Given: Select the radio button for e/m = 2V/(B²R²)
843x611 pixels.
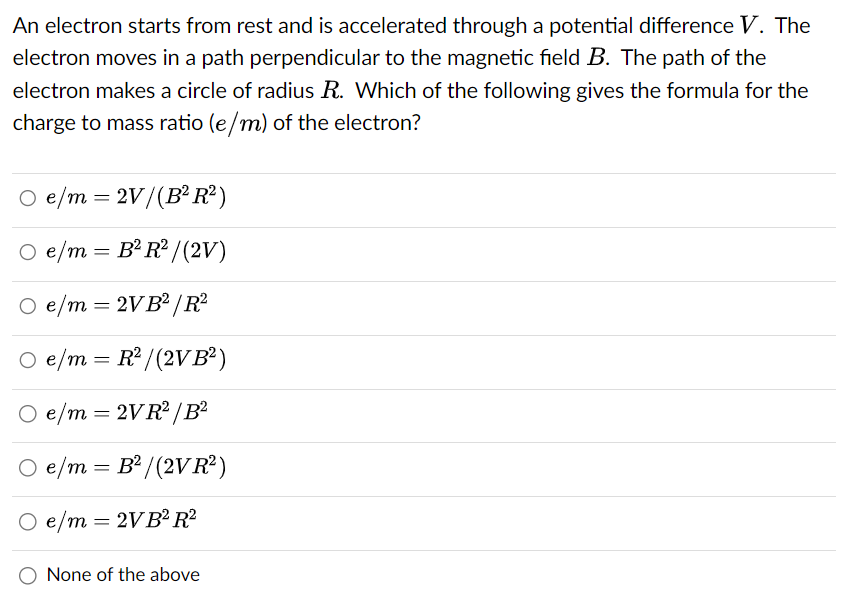Looking at the screenshot, I should [x=27, y=197].
